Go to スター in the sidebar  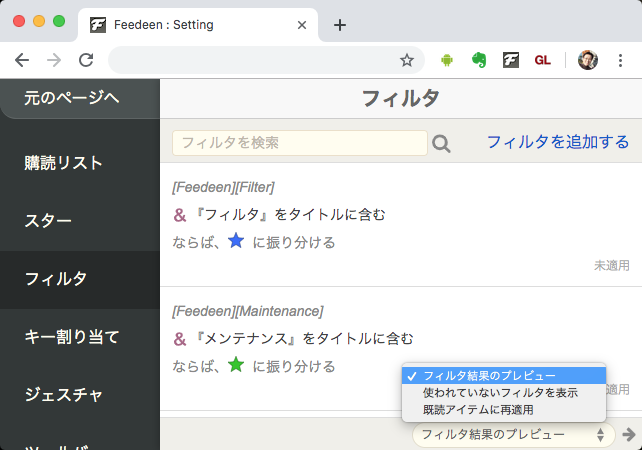(x=50, y=221)
